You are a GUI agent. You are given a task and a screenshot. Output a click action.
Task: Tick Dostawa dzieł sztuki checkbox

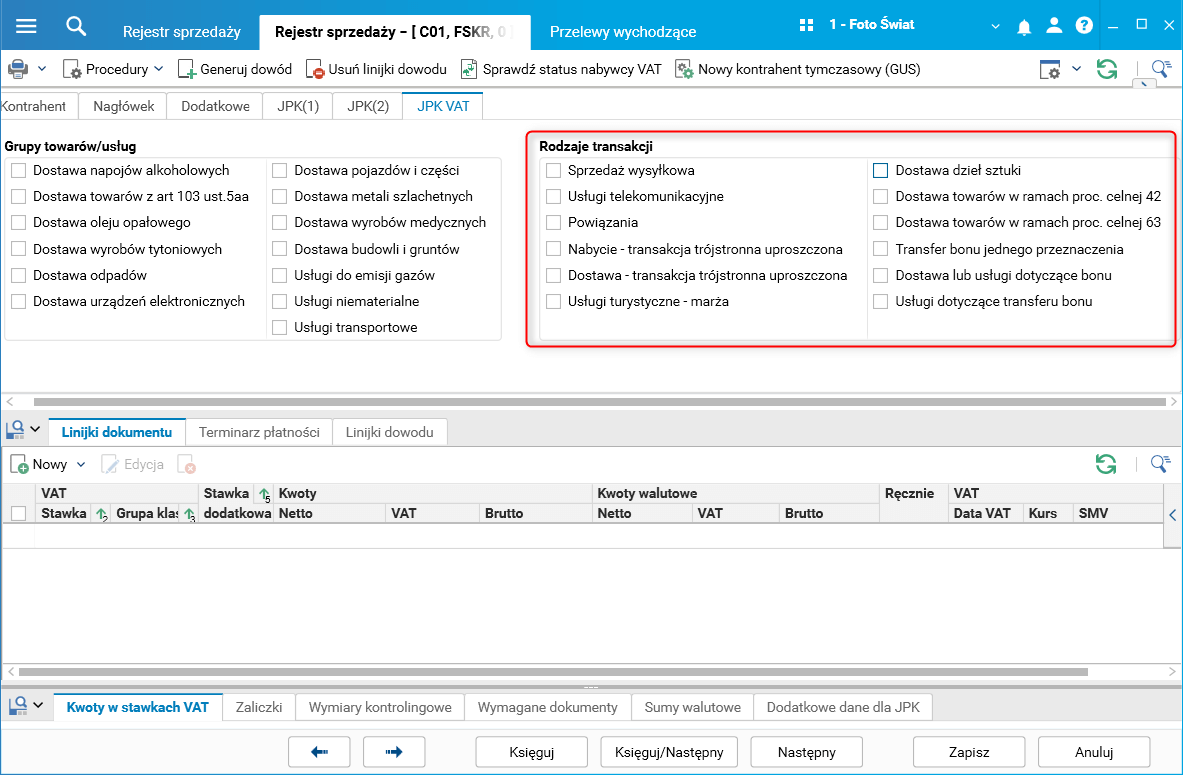(880, 171)
